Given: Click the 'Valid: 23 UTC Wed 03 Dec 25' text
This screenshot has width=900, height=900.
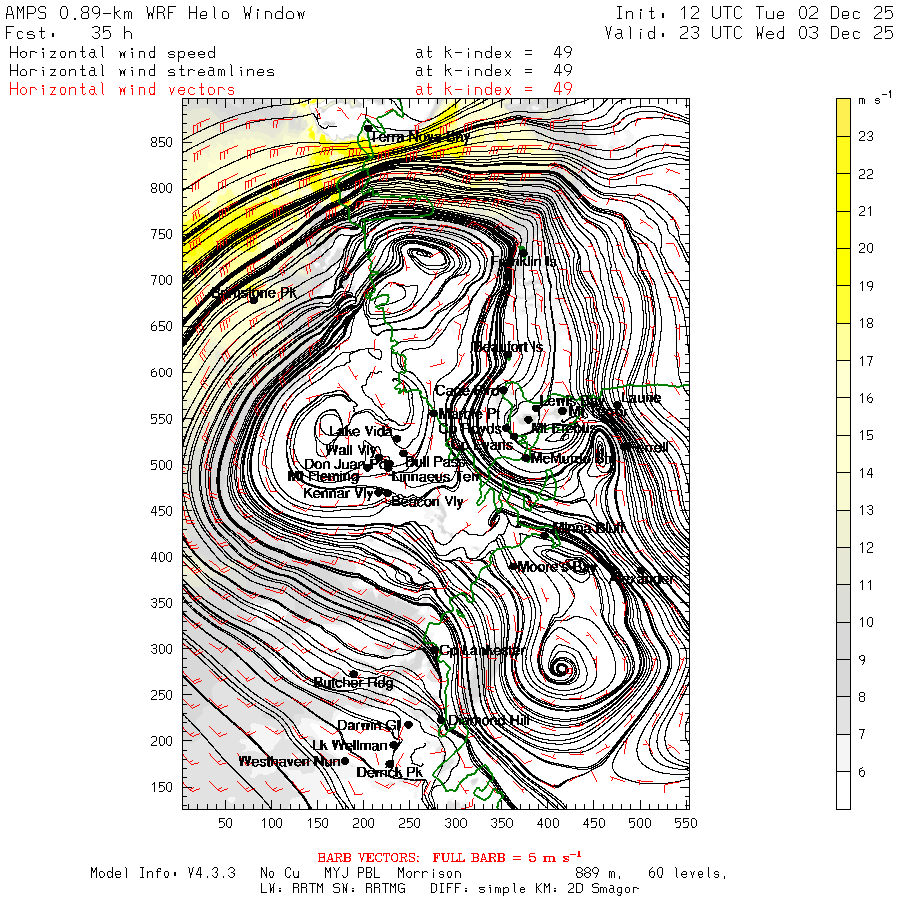Looking at the screenshot, I should tap(748, 33).
